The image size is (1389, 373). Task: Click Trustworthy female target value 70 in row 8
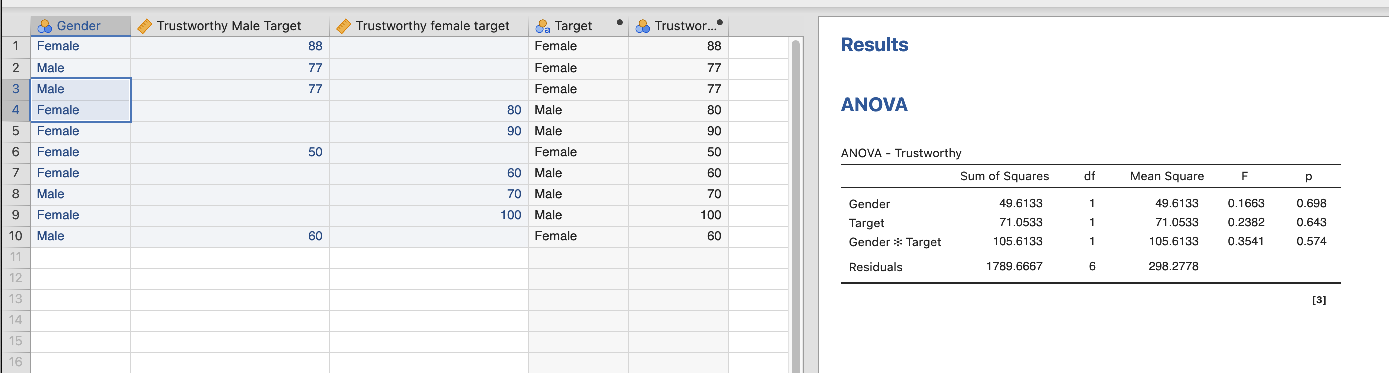429,194
